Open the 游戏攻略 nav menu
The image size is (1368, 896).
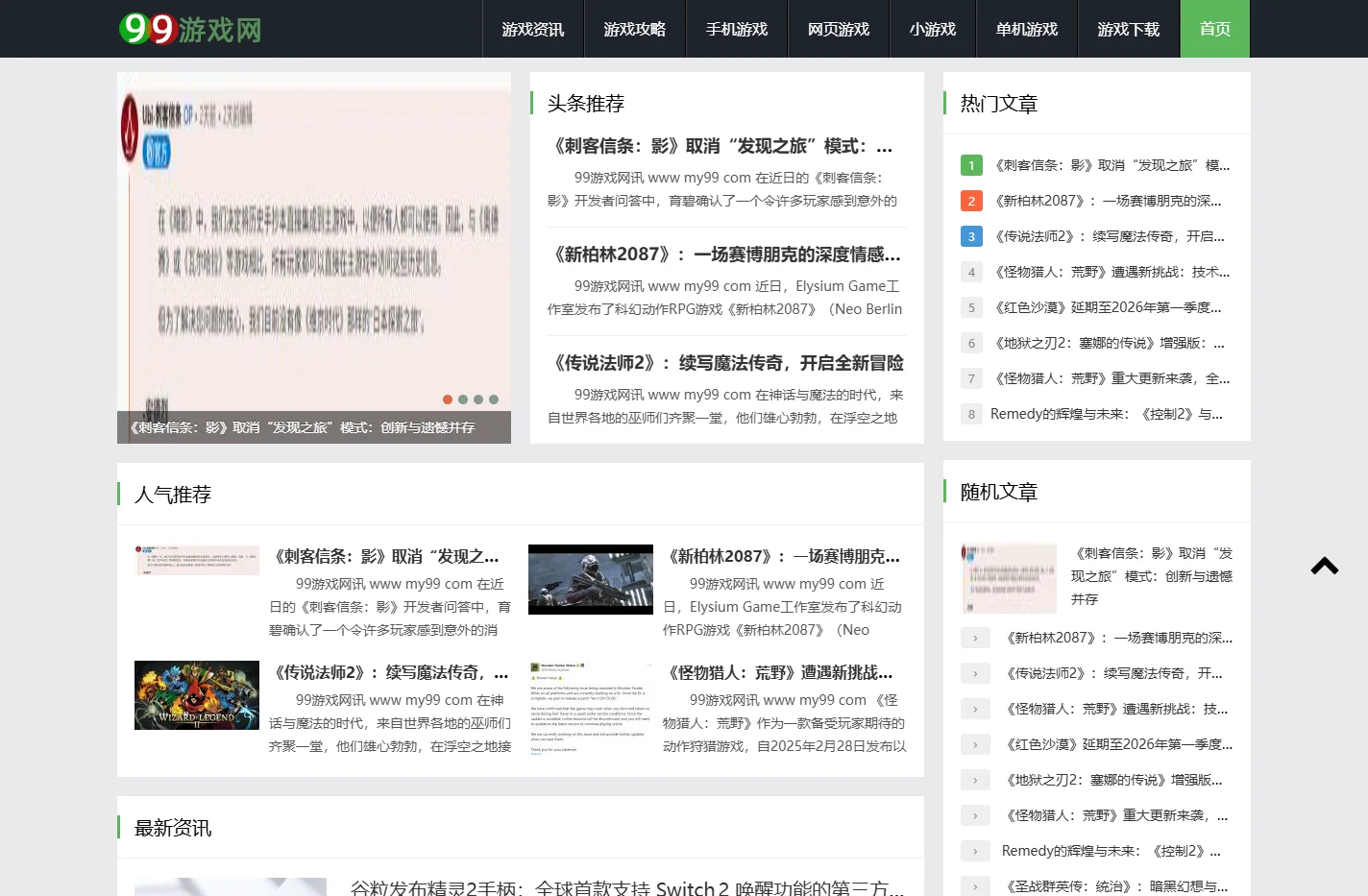635,29
